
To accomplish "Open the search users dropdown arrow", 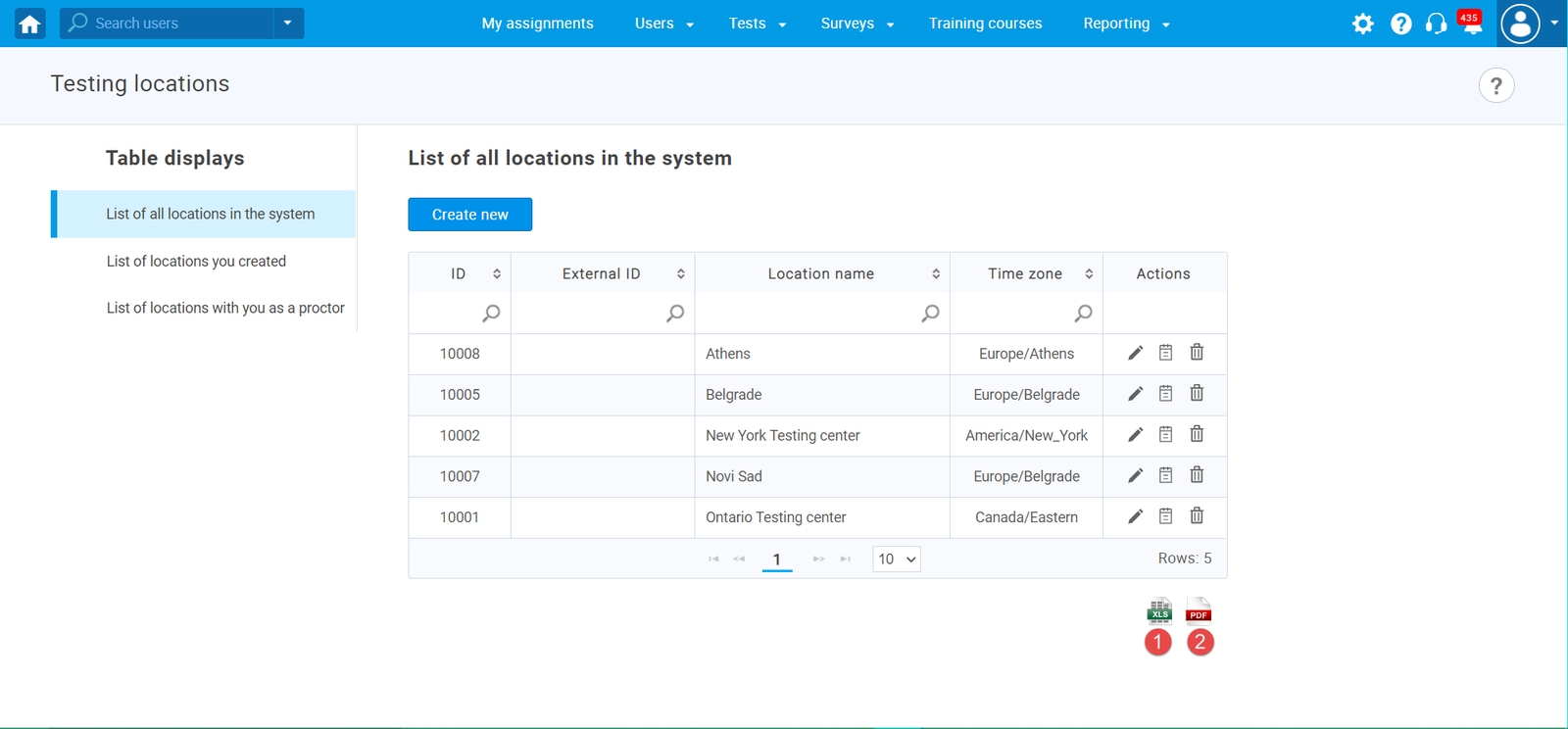I will coord(287,24).
